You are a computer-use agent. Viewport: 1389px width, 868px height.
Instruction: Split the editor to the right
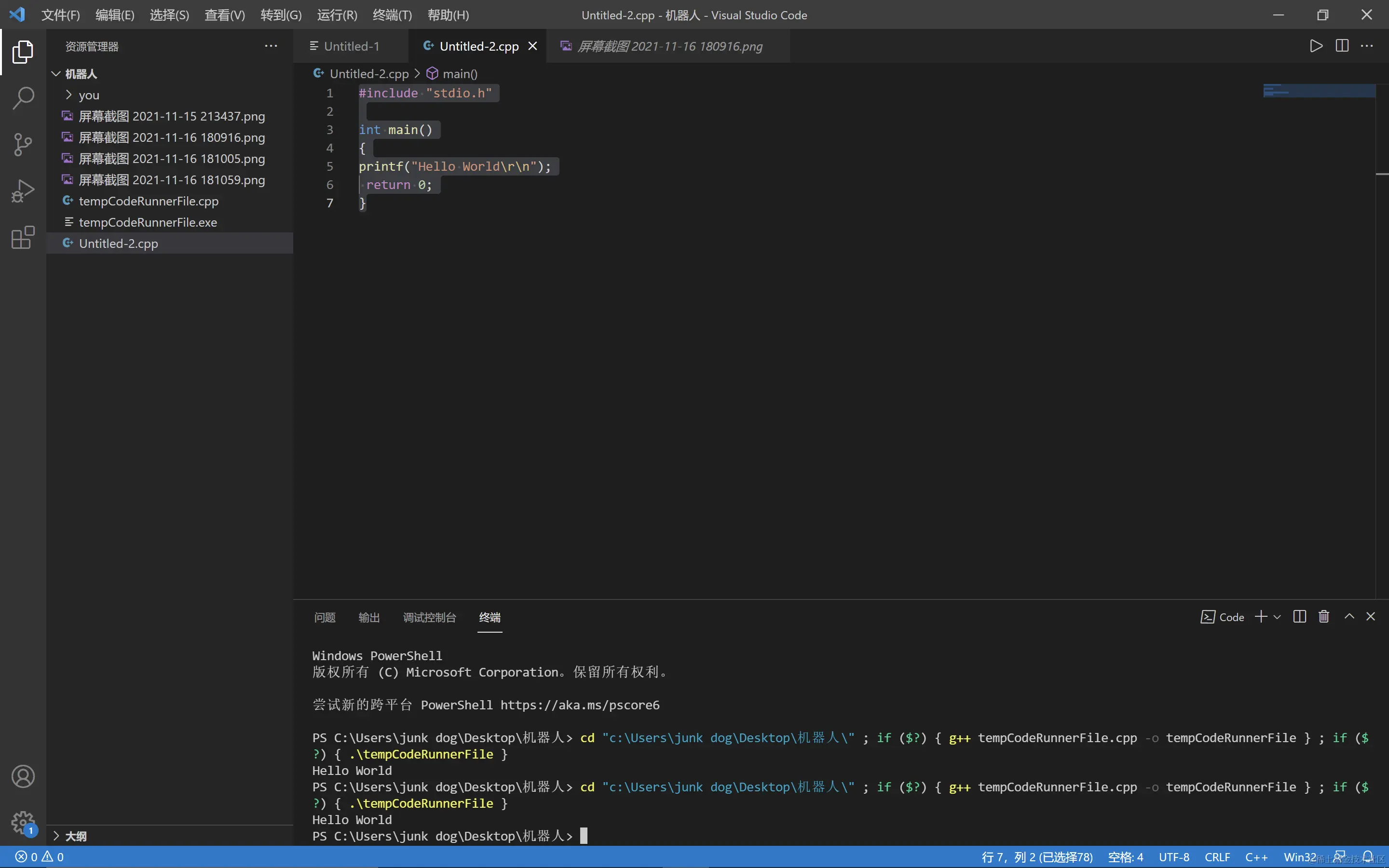pyautogui.click(x=1342, y=46)
